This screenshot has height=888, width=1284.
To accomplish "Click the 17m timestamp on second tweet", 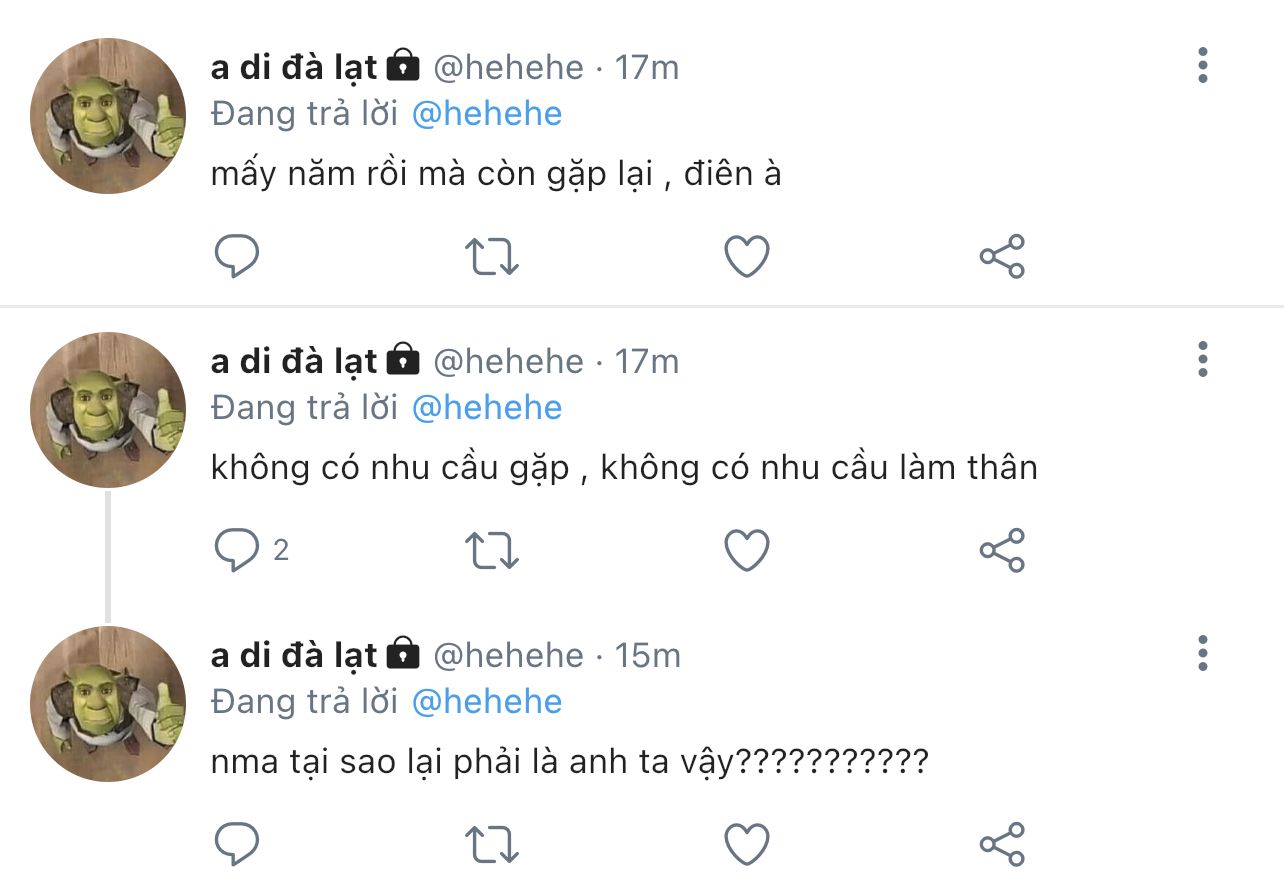I will pyautogui.click(x=646, y=361).
